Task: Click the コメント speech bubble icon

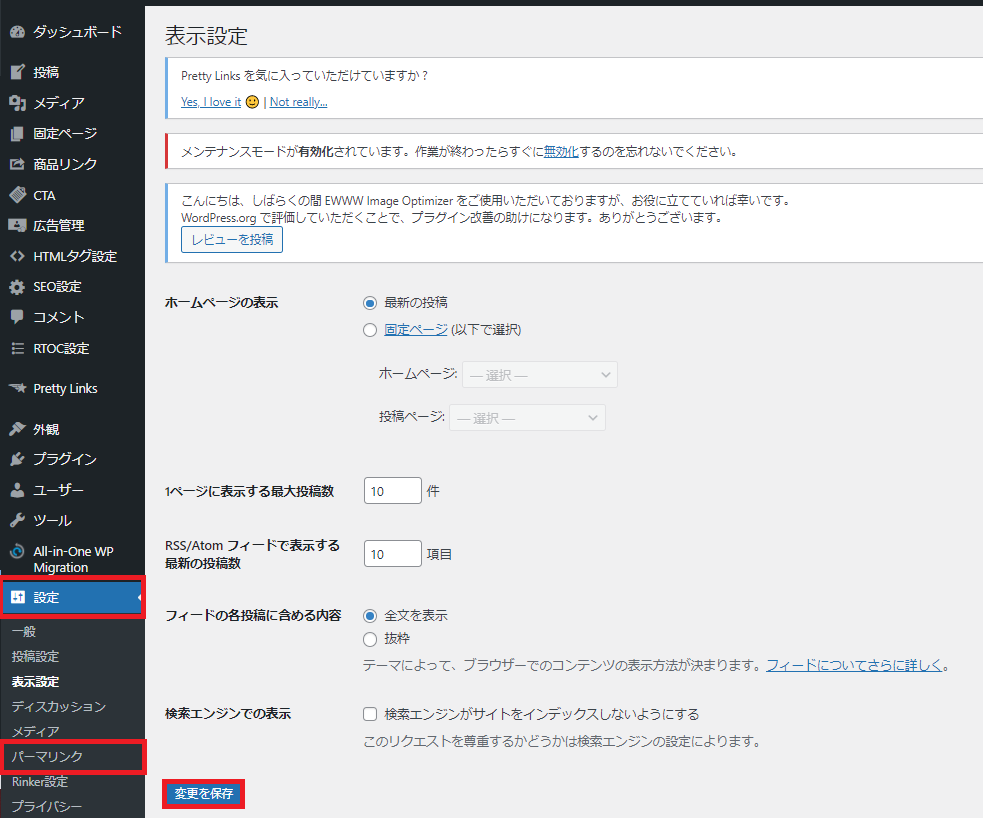Action: (x=18, y=317)
